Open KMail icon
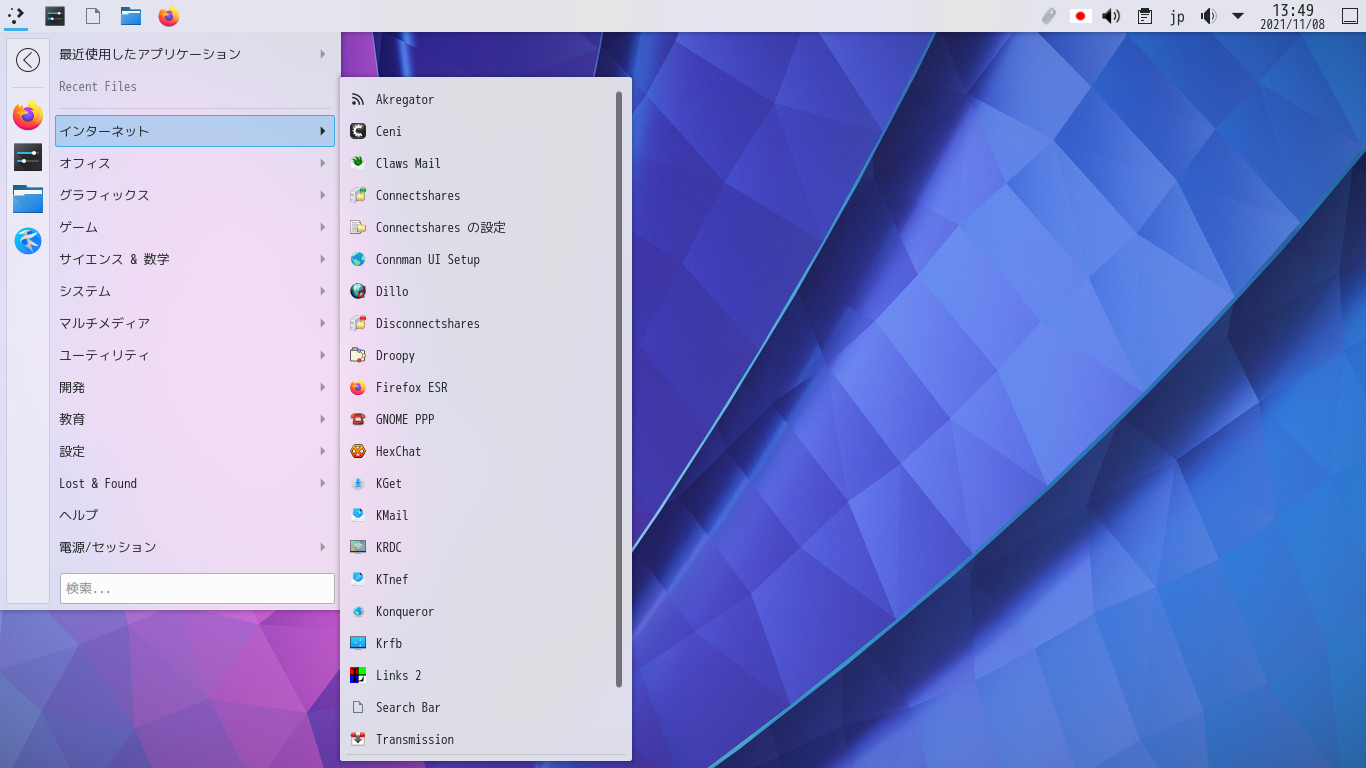1366x768 pixels. tap(358, 515)
